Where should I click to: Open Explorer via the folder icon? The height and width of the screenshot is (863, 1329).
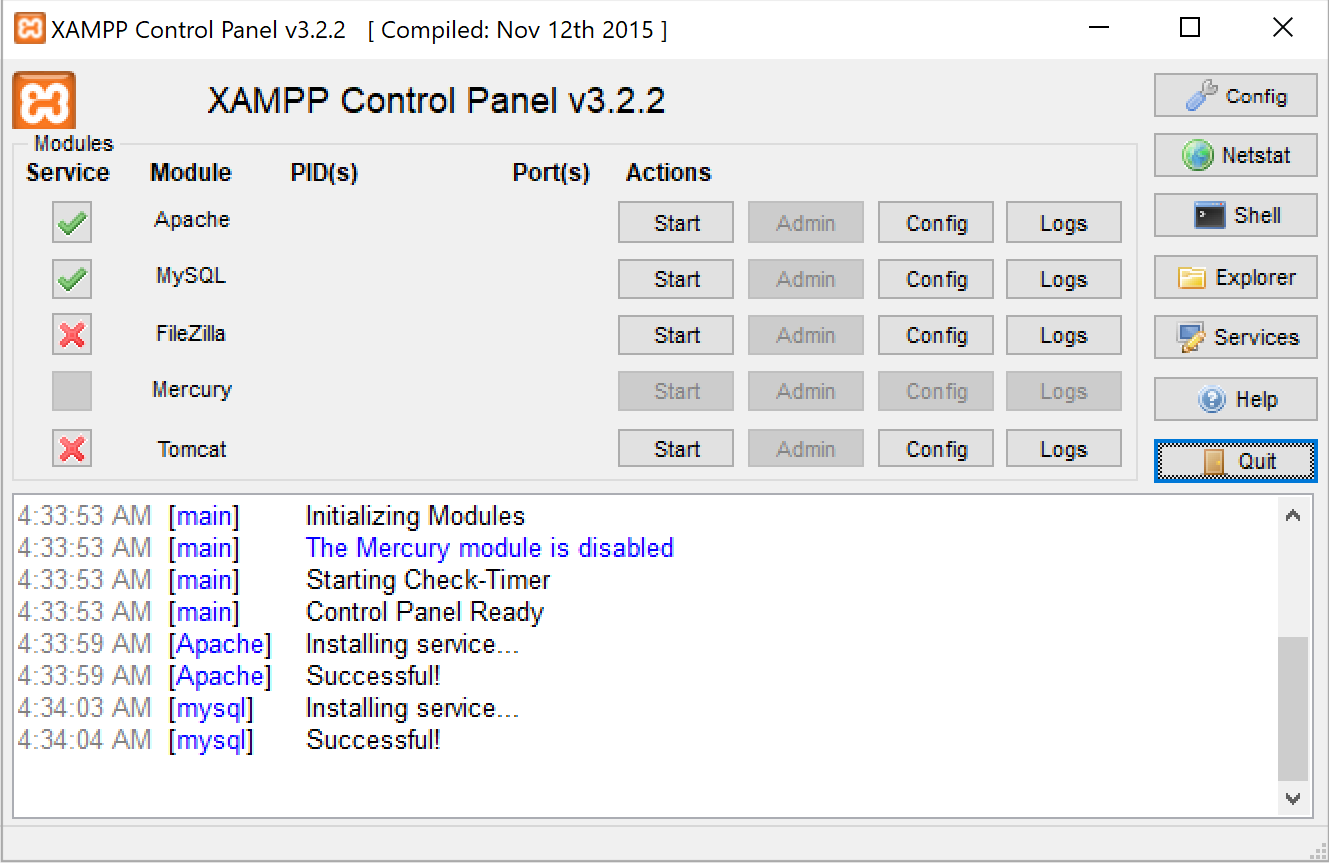pyautogui.click(x=1191, y=278)
